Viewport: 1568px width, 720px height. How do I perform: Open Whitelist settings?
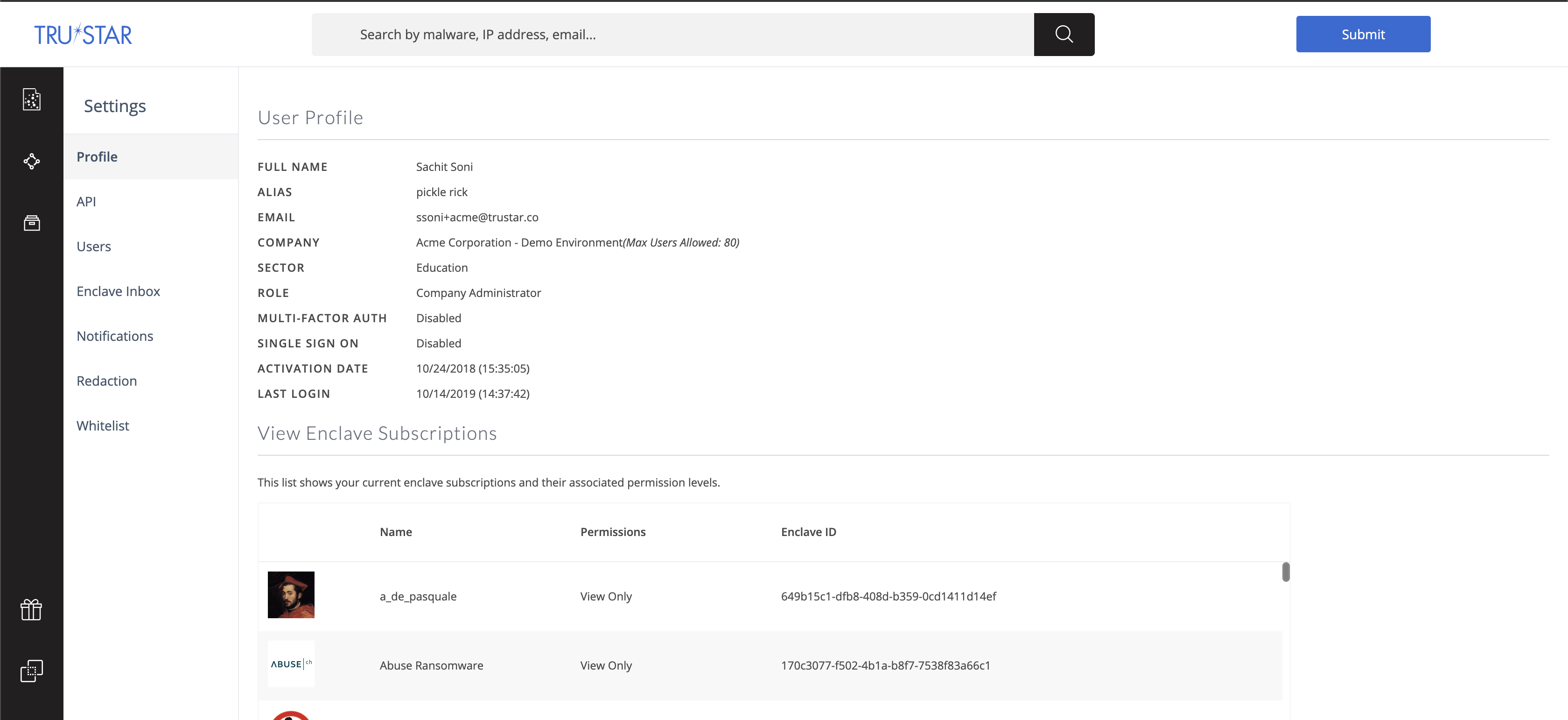pos(150,425)
